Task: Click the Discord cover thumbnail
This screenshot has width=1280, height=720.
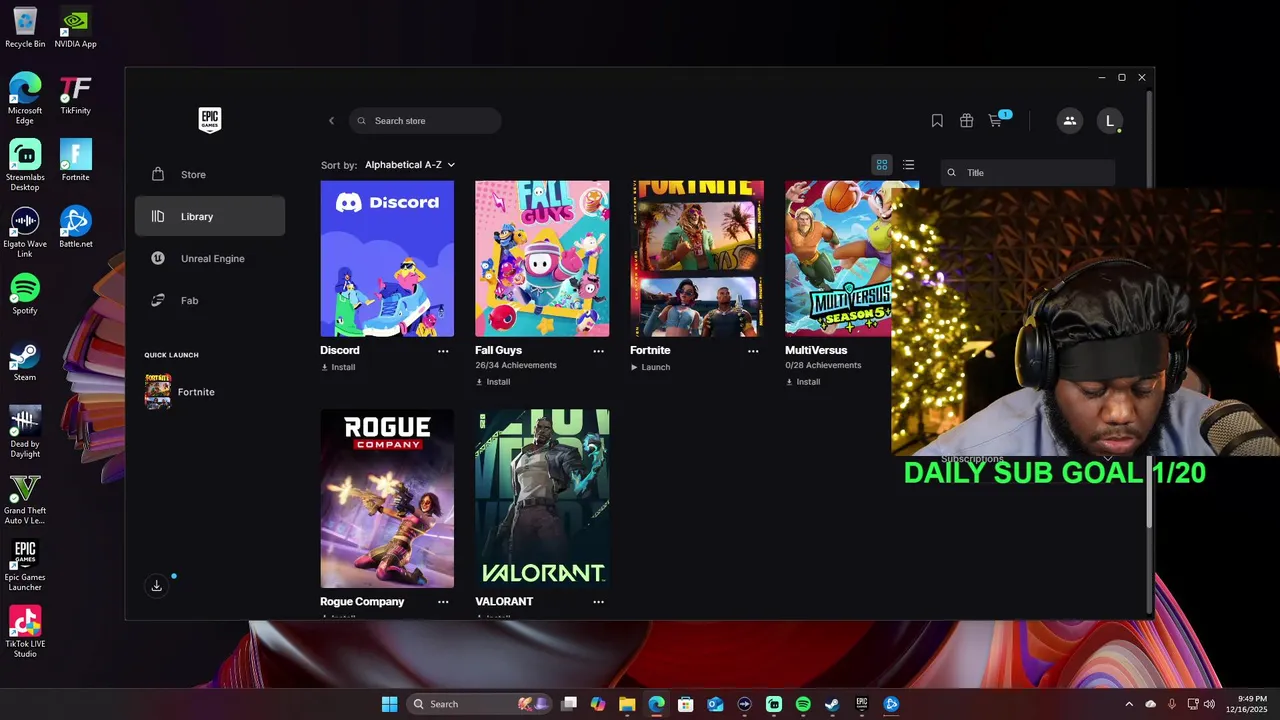Action: [387, 259]
